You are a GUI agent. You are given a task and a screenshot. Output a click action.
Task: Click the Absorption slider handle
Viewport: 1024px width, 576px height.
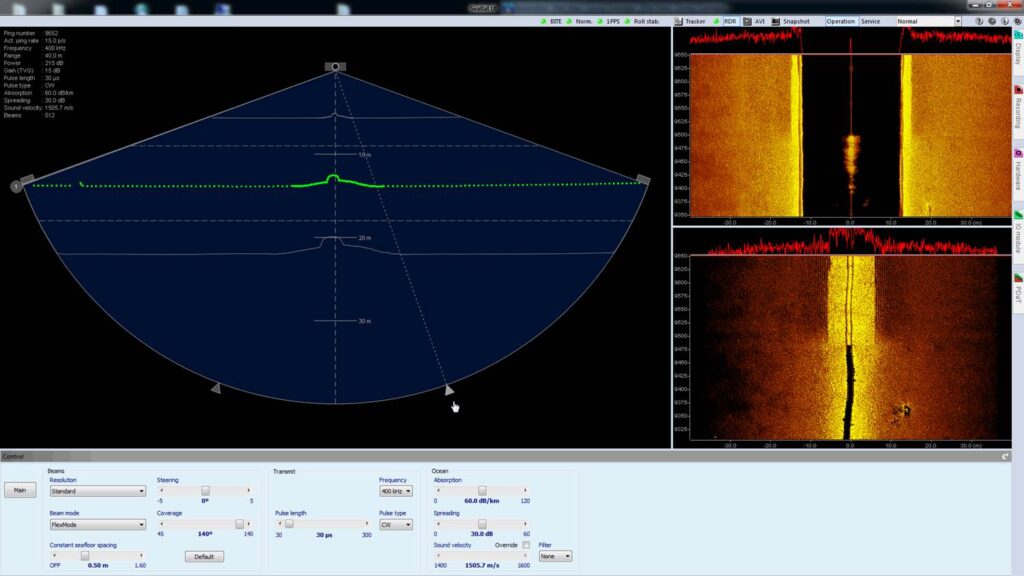[x=482, y=491]
